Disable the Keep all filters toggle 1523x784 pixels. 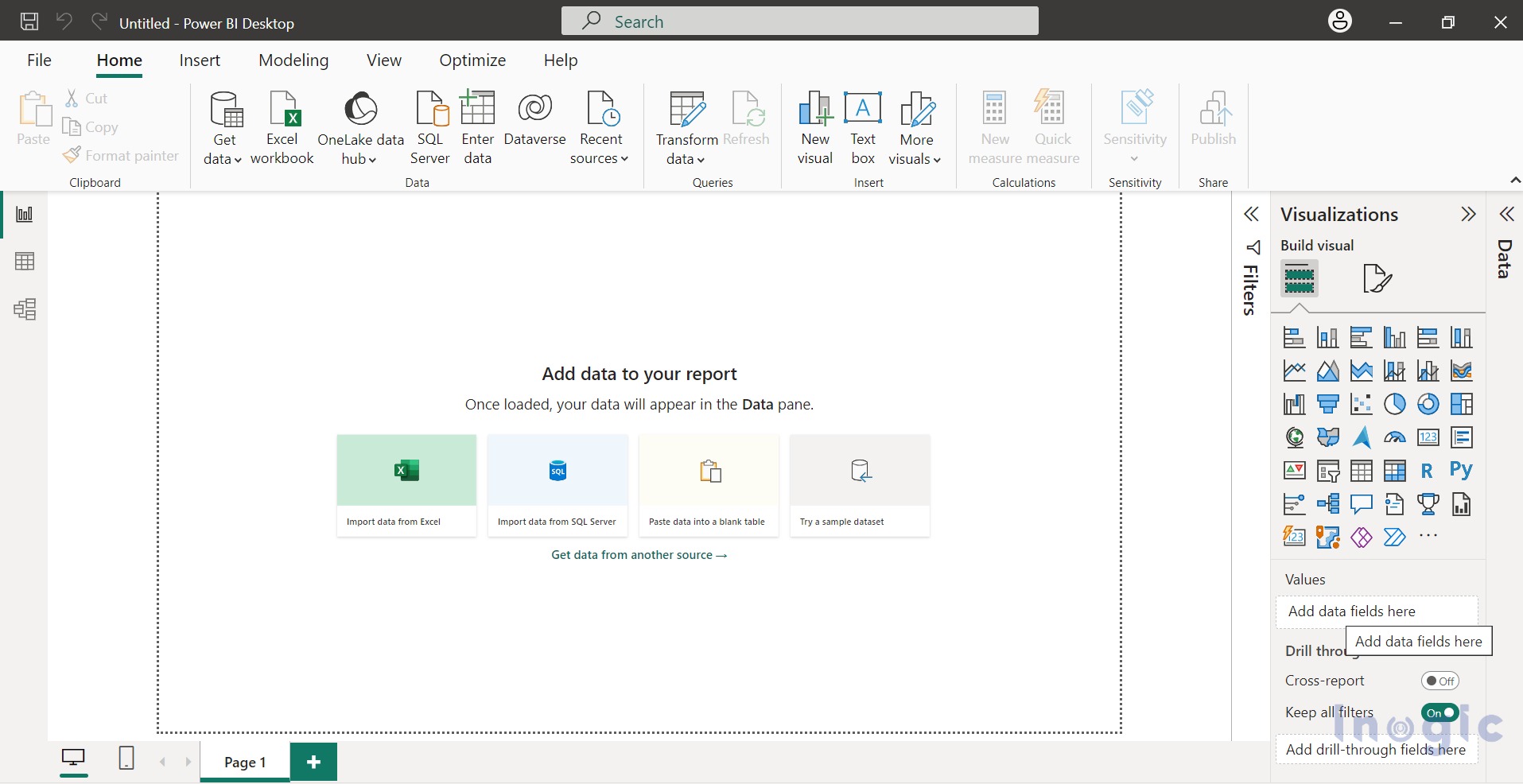click(x=1439, y=712)
